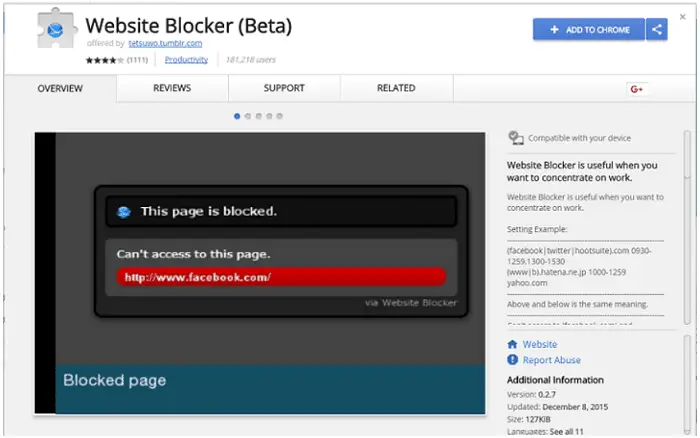Open the Support tab
This screenshot has height=438, width=700.
(284, 88)
